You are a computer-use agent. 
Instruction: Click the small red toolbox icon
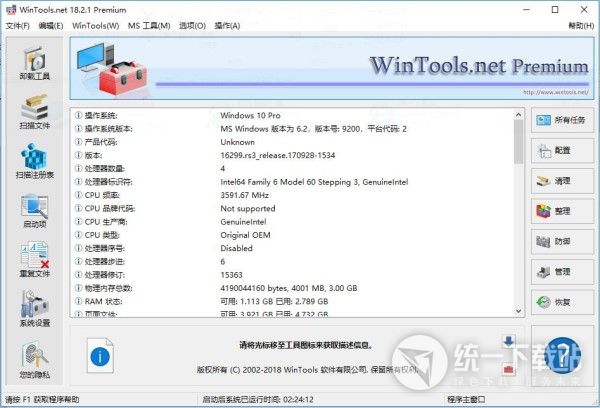click(509, 369)
